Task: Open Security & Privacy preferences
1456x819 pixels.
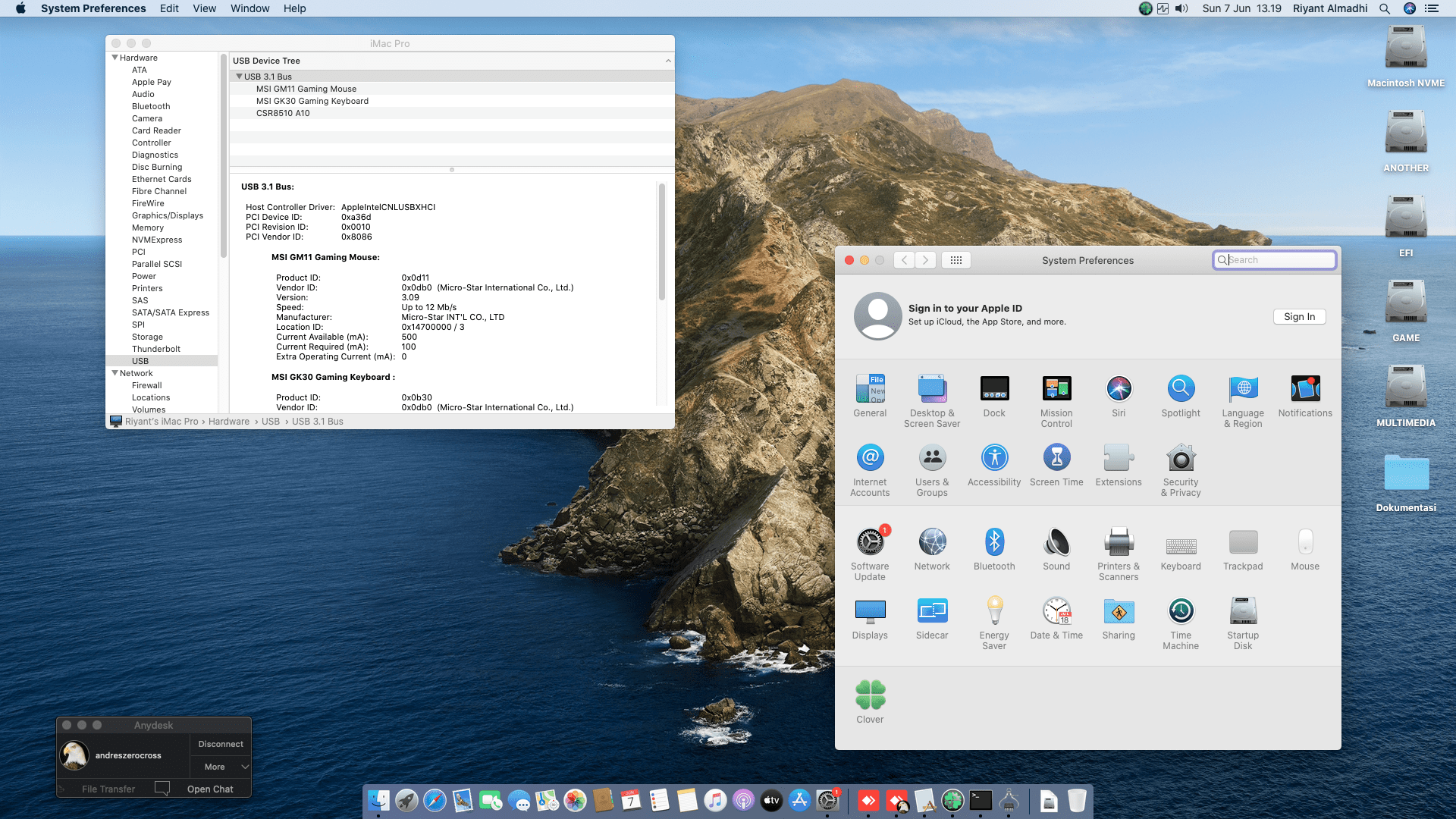Action: click(1181, 470)
